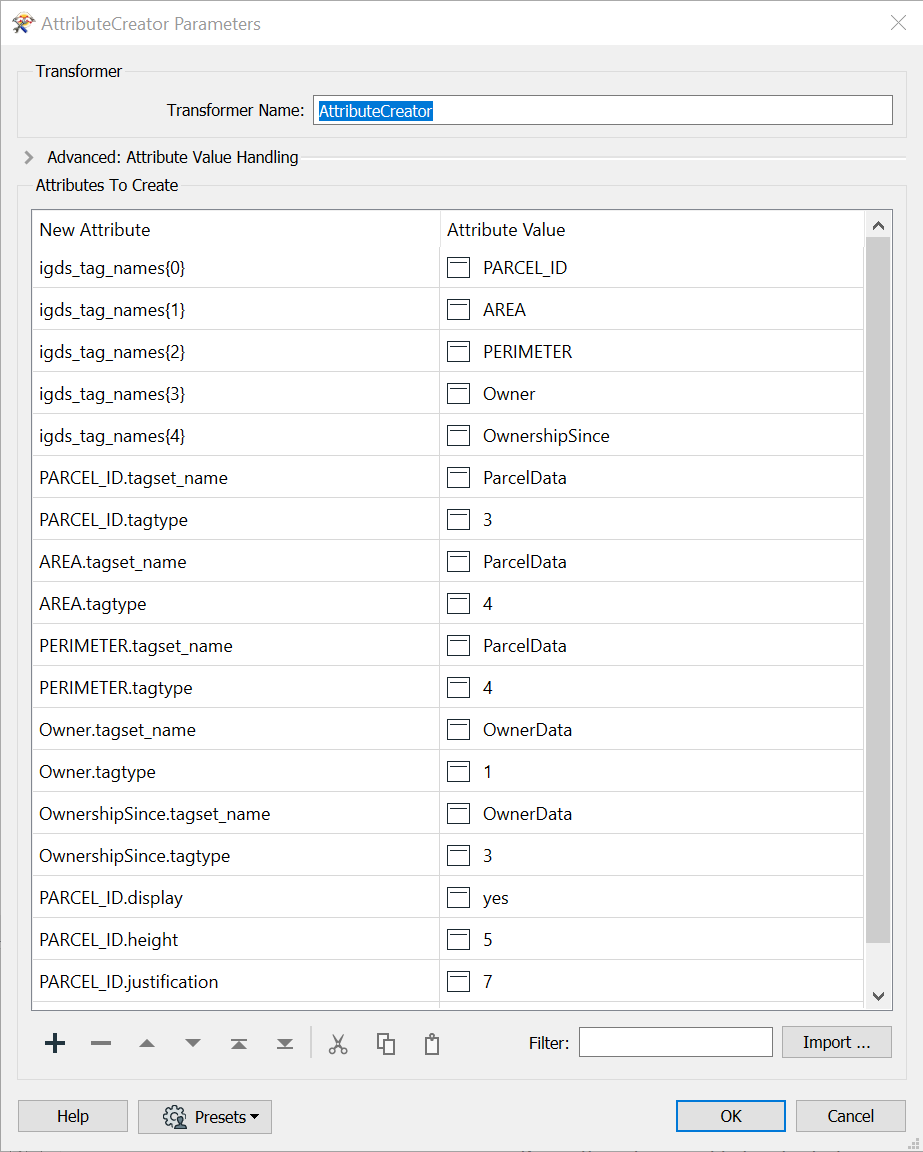Move selected attribute up one row

147,1042
